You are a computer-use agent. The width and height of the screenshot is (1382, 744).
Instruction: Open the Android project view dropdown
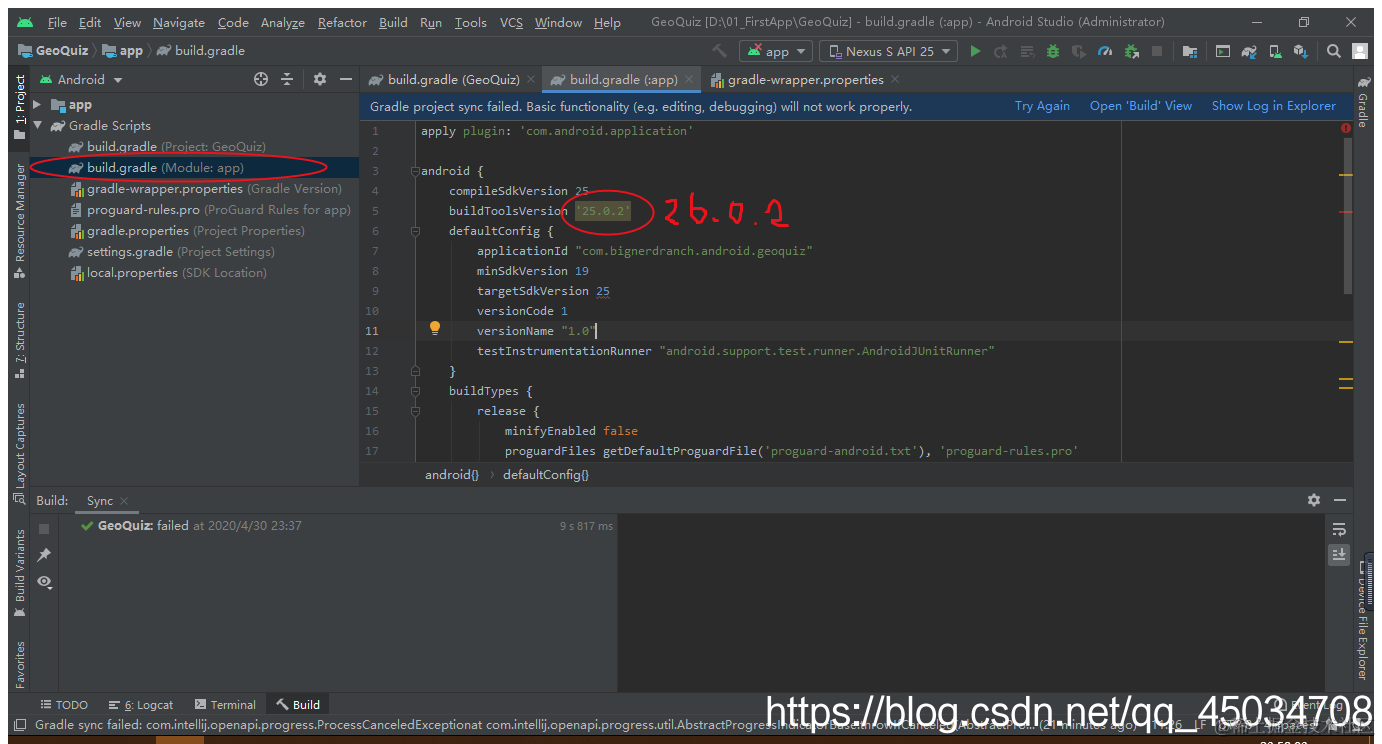pyautogui.click(x=80, y=80)
